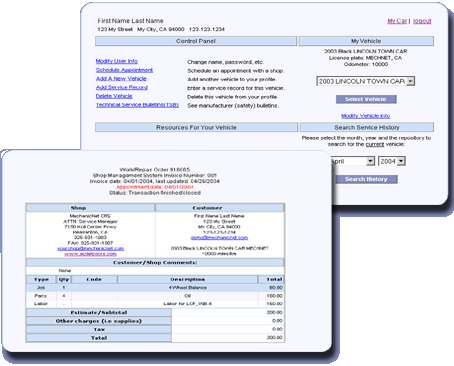Screen dimensions: 454x366
Task: Expand the year dropdown showing 2004
Action: coord(392,161)
